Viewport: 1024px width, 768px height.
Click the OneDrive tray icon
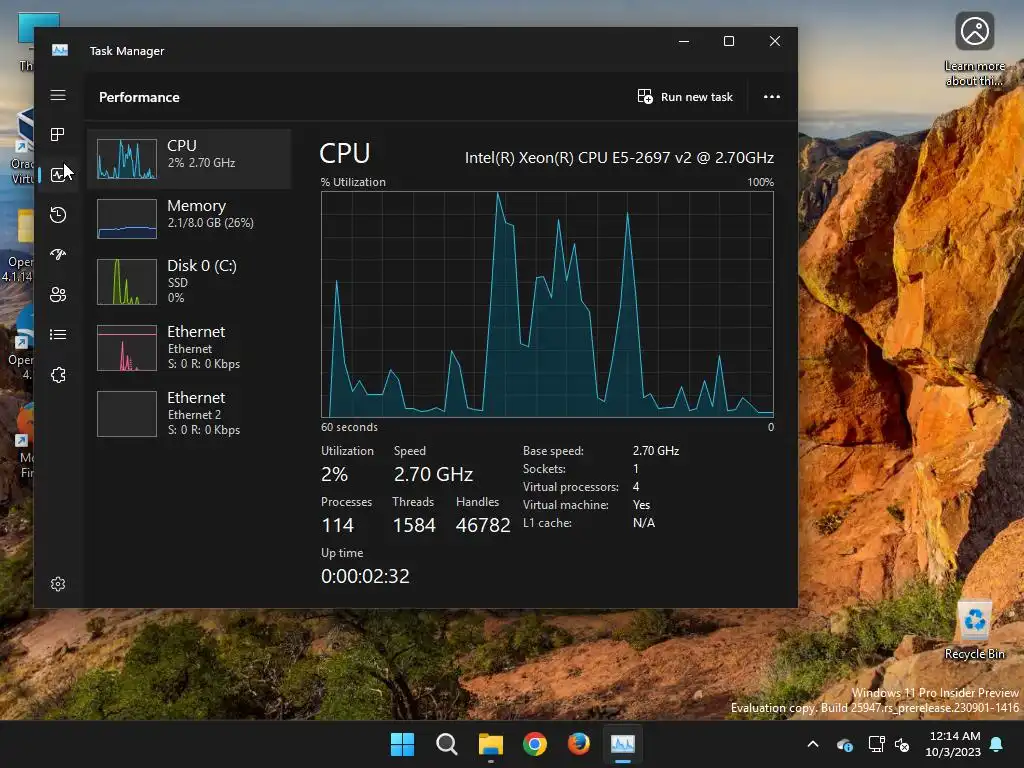pyautogui.click(x=845, y=744)
